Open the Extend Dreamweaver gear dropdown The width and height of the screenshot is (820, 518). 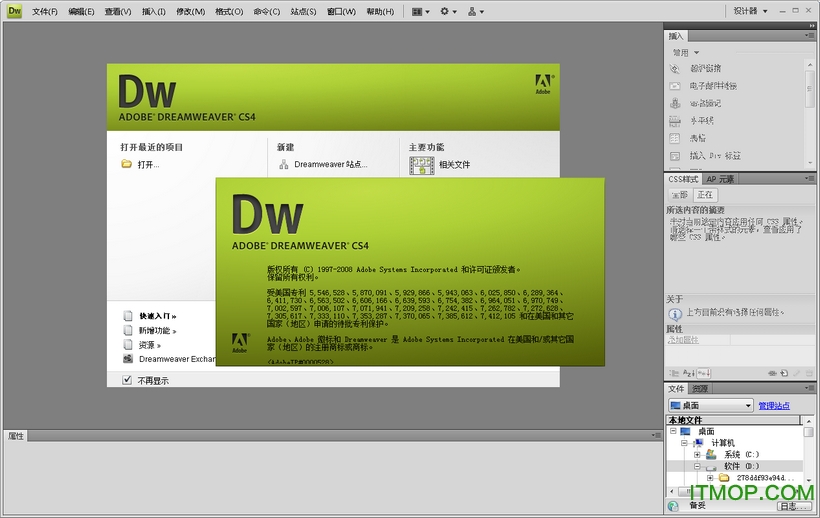pos(448,11)
